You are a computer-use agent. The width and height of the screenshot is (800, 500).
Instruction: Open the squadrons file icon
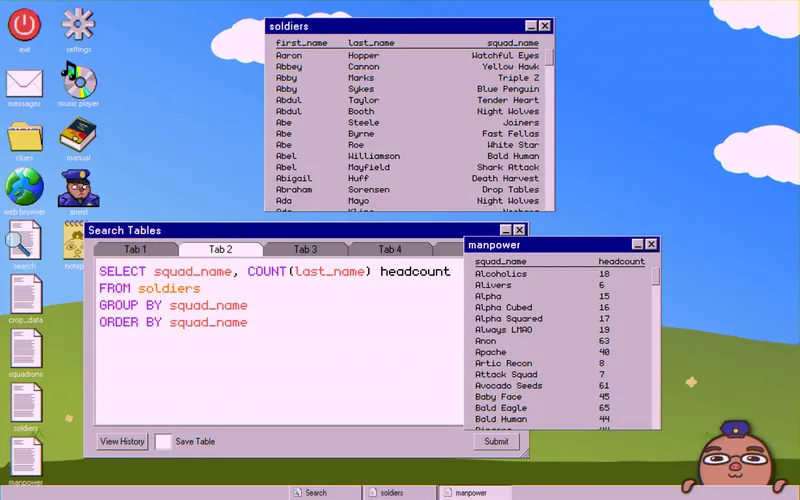tap(26, 348)
